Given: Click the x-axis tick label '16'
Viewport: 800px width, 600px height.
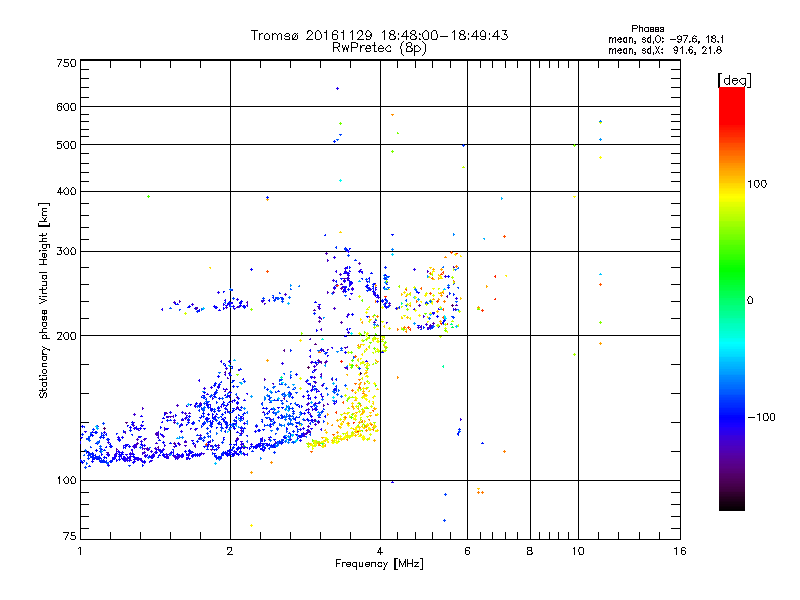Looking at the screenshot, I should [x=680, y=551].
